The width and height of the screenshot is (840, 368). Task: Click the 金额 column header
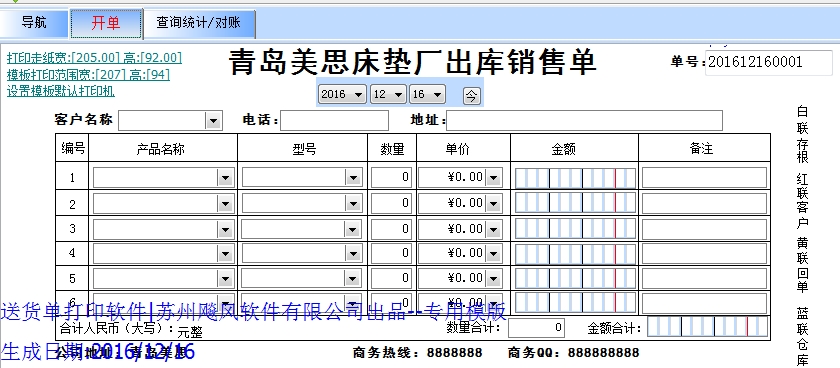click(x=564, y=148)
